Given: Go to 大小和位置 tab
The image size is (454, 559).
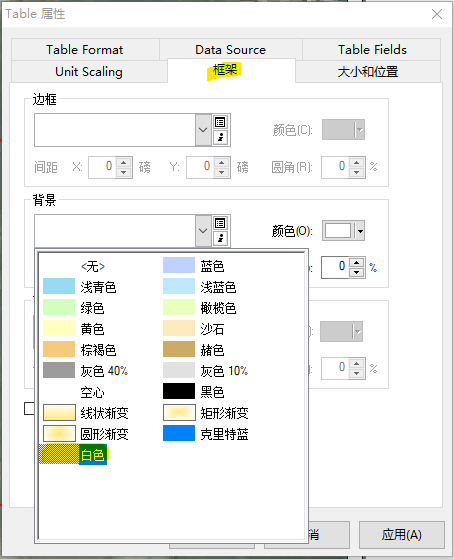Looking at the screenshot, I should point(368,72).
